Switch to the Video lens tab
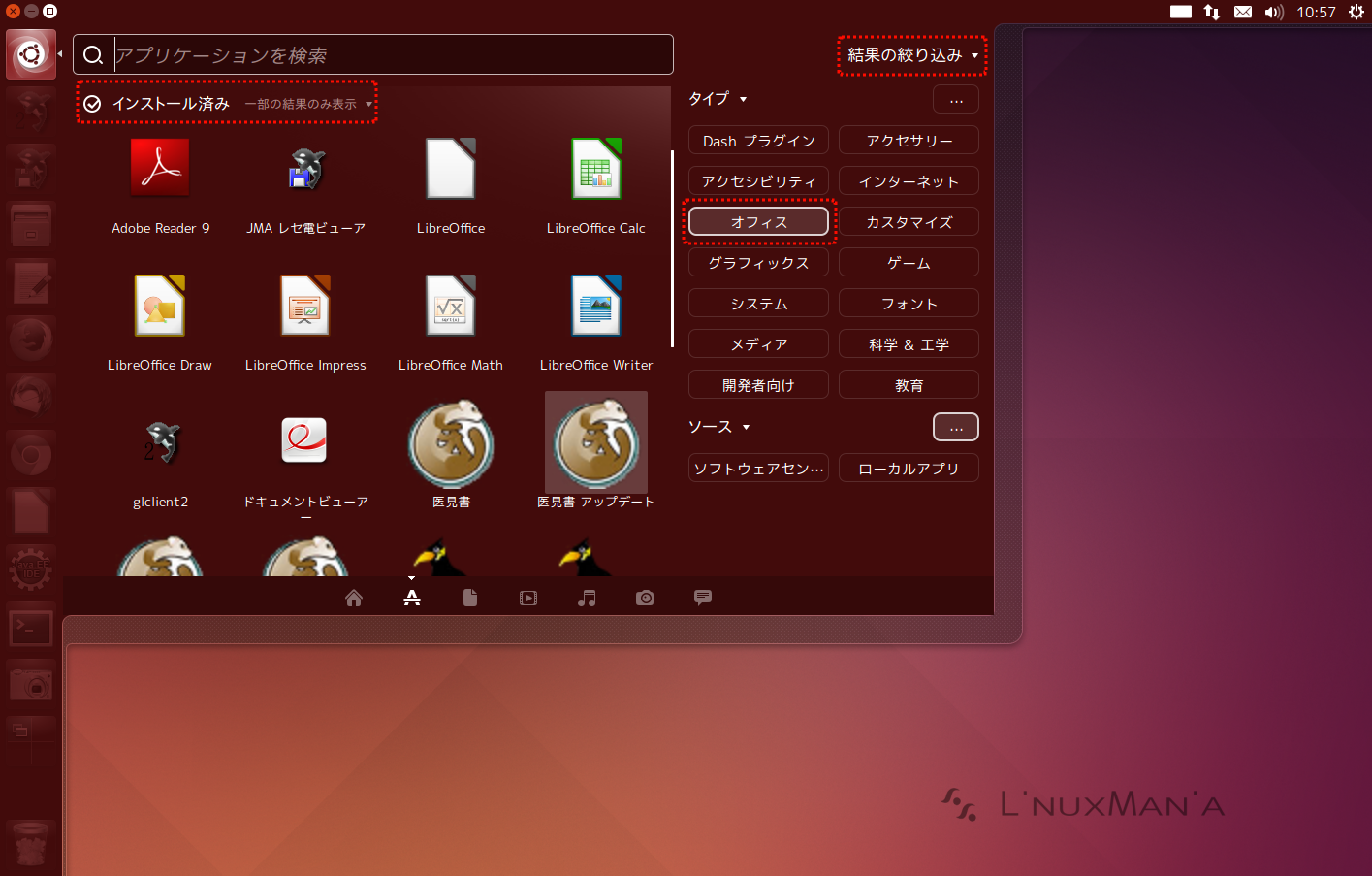Image resolution: width=1372 pixels, height=876 pixels. 528,598
